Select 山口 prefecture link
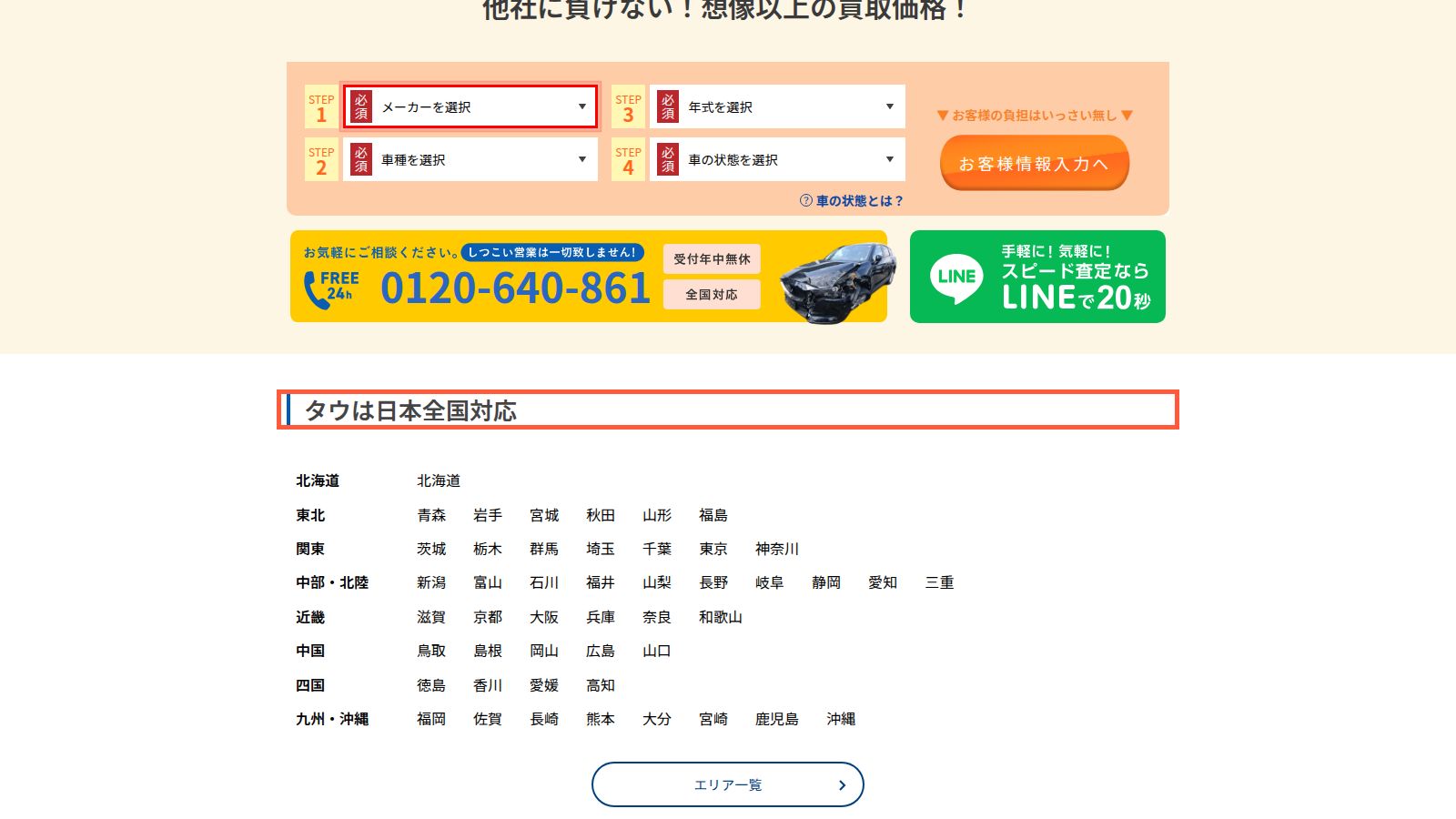 pos(657,651)
